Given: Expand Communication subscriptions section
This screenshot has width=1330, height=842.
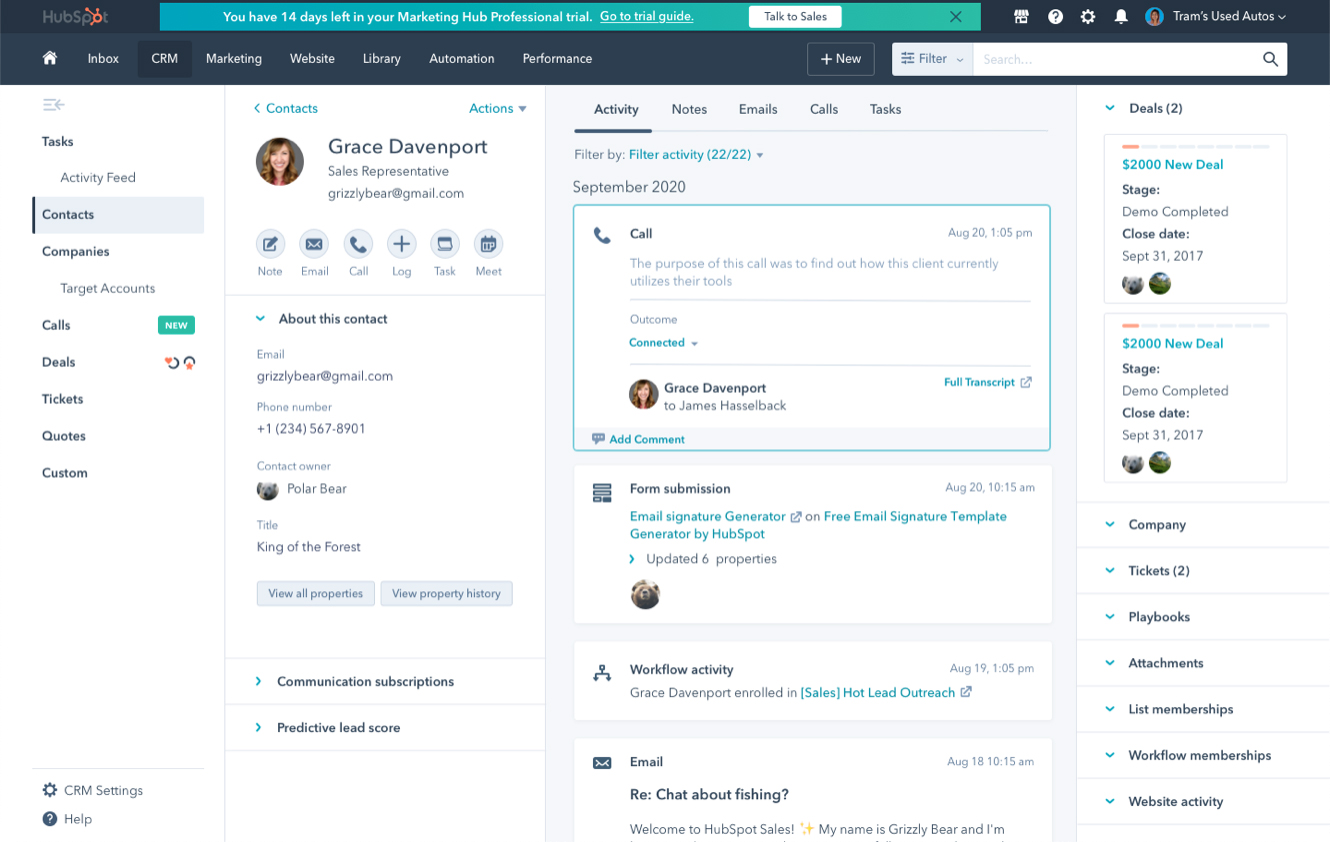Looking at the screenshot, I should (365, 681).
